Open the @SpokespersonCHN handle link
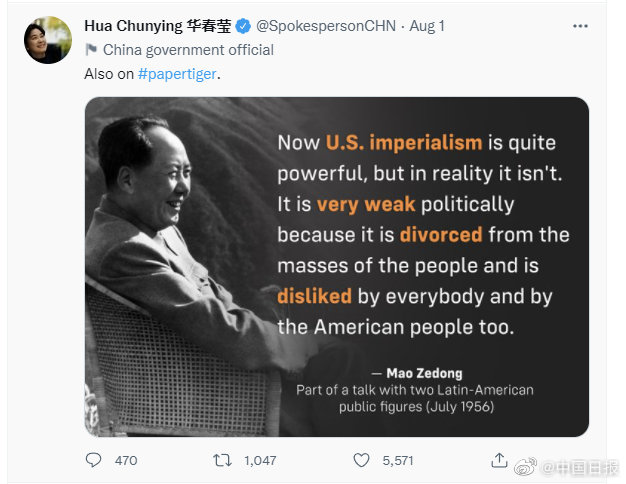Viewport: 626px width, 484px height. pos(322,27)
